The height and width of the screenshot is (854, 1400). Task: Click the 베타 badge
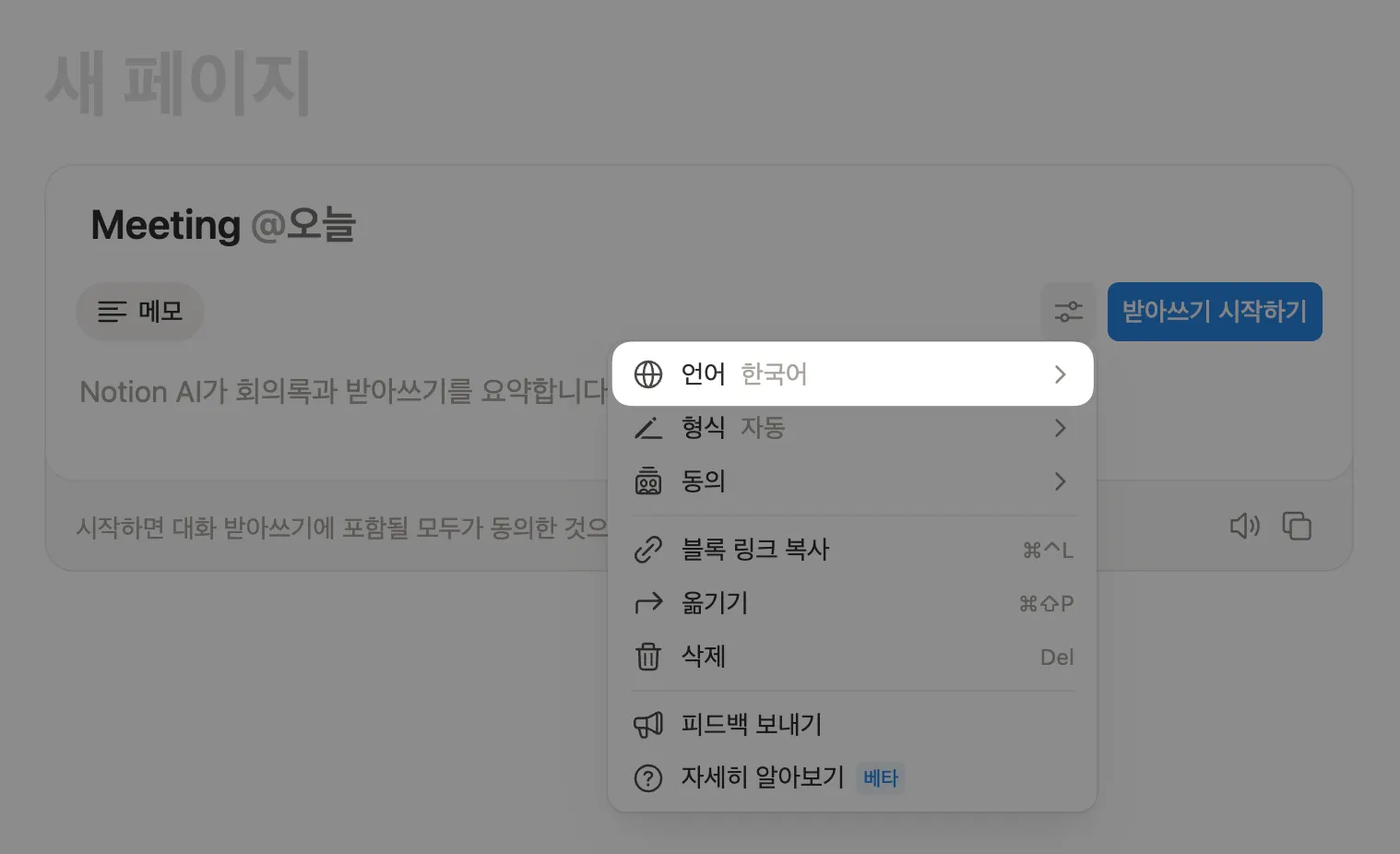tap(881, 778)
